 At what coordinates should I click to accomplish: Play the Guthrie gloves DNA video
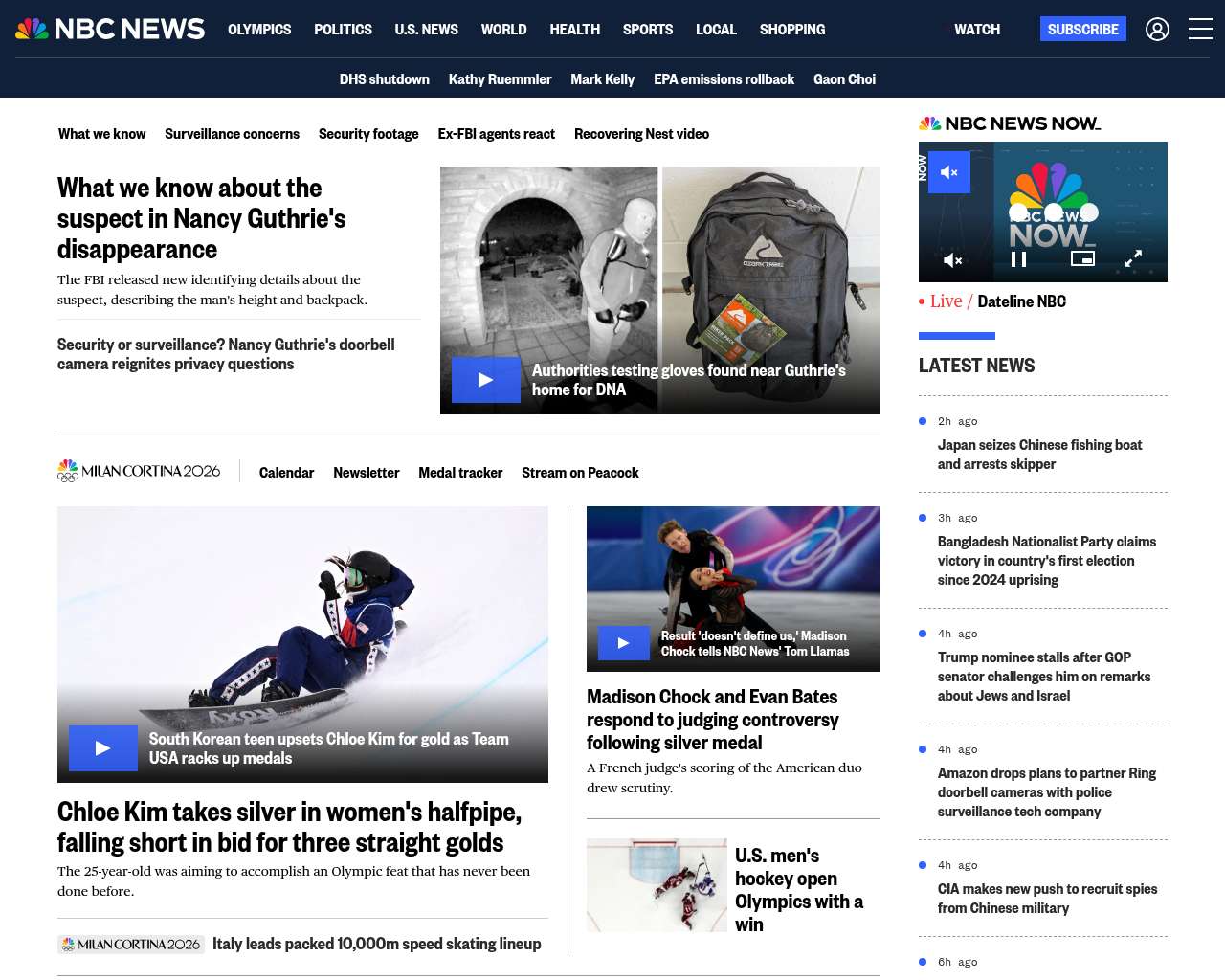coord(485,380)
